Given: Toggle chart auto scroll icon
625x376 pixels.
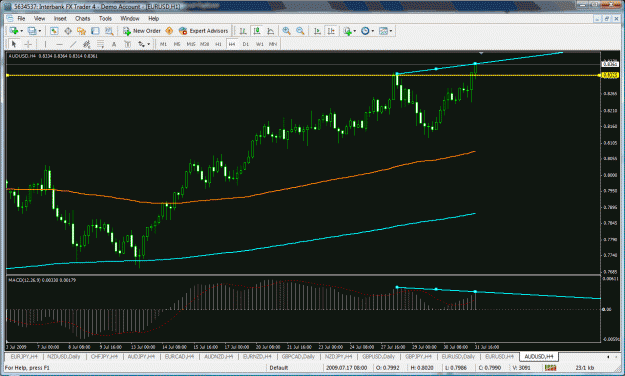Looking at the screenshot, I should click(x=317, y=31).
